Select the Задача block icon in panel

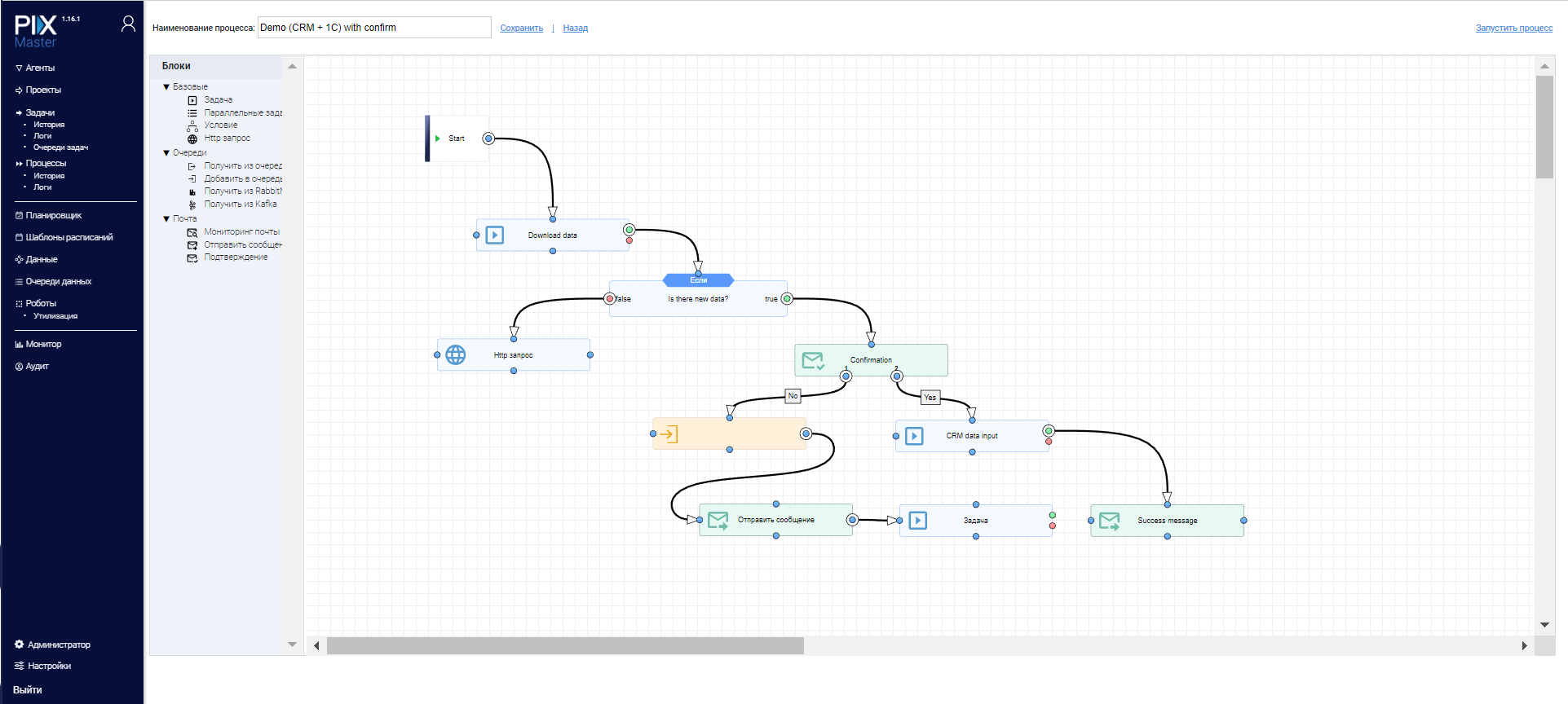coord(192,100)
